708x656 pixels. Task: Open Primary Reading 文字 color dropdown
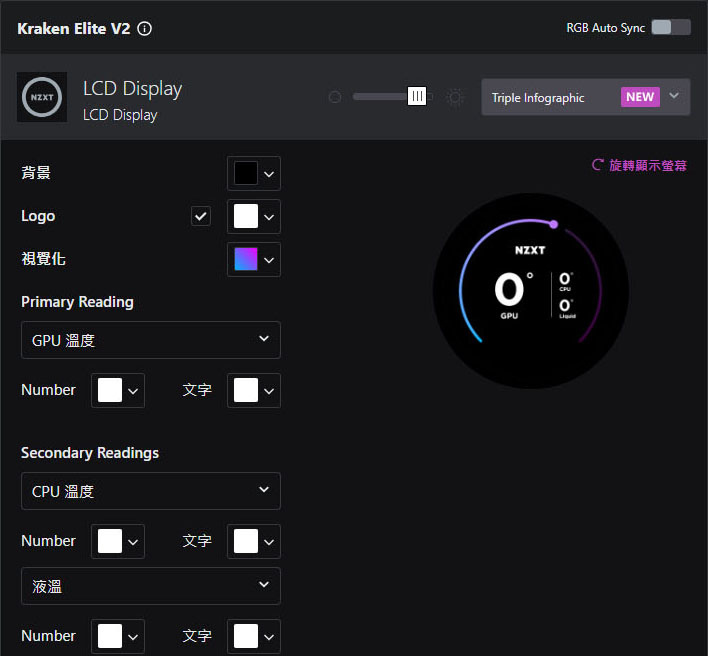(x=254, y=391)
